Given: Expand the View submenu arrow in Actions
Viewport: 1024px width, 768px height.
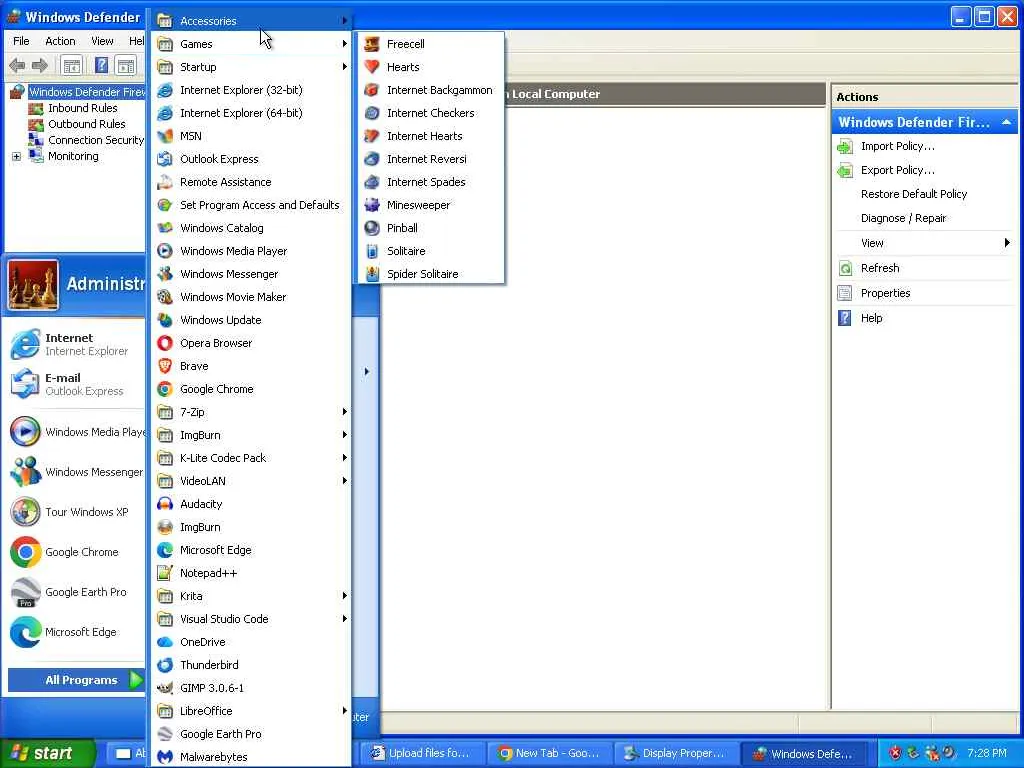Looking at the screenshot, I should tap(1007, 243).
